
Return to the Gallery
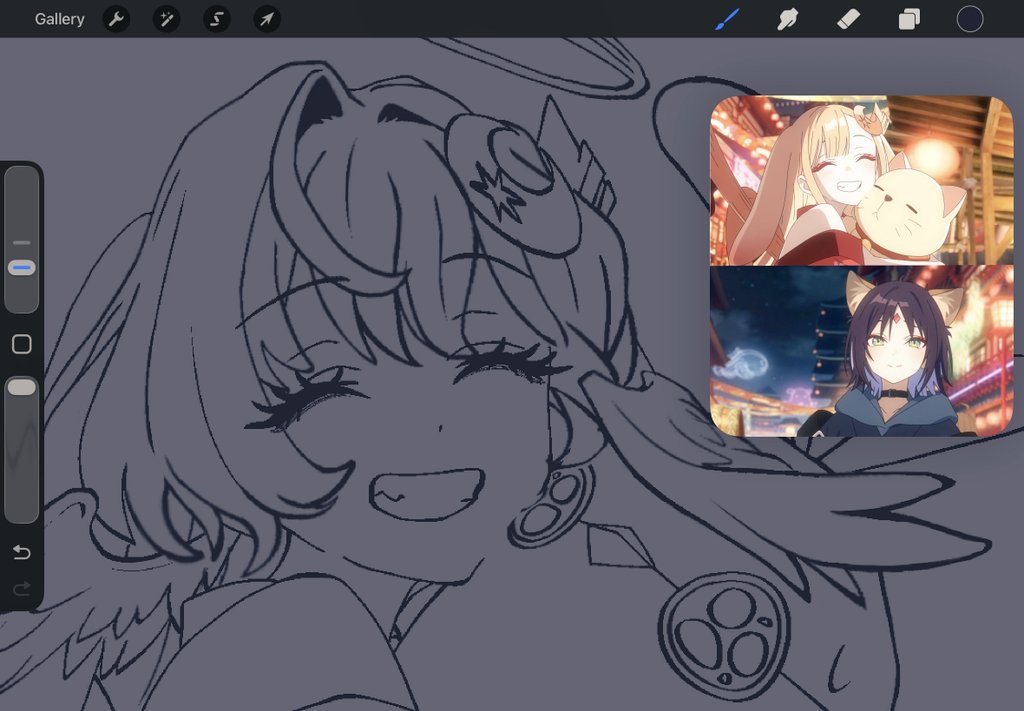coord(59,18)
